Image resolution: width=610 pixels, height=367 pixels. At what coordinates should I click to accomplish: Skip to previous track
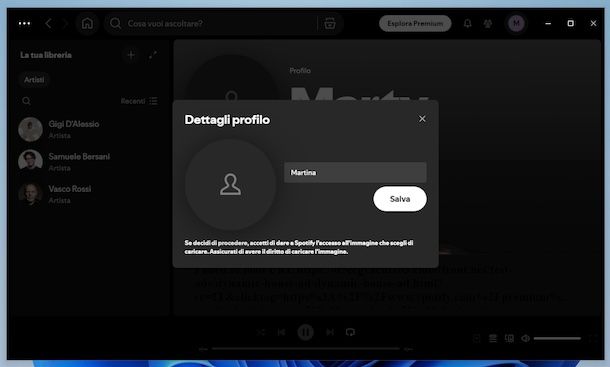281,332
